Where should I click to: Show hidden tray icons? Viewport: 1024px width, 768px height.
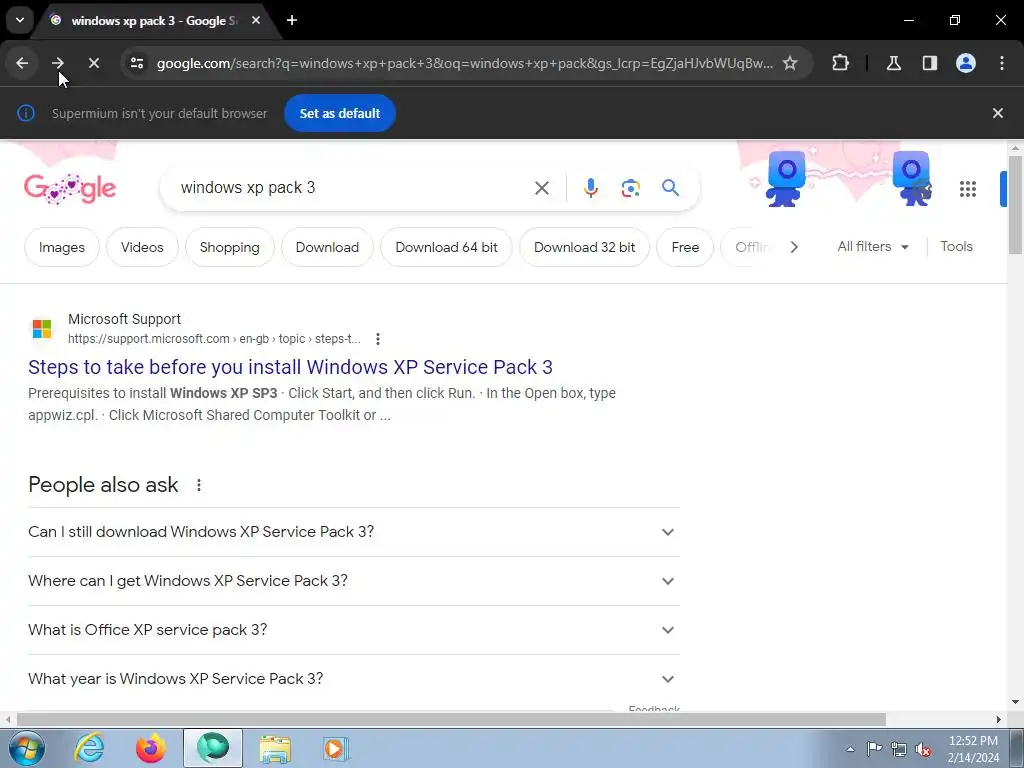click(x=850, y=749)
